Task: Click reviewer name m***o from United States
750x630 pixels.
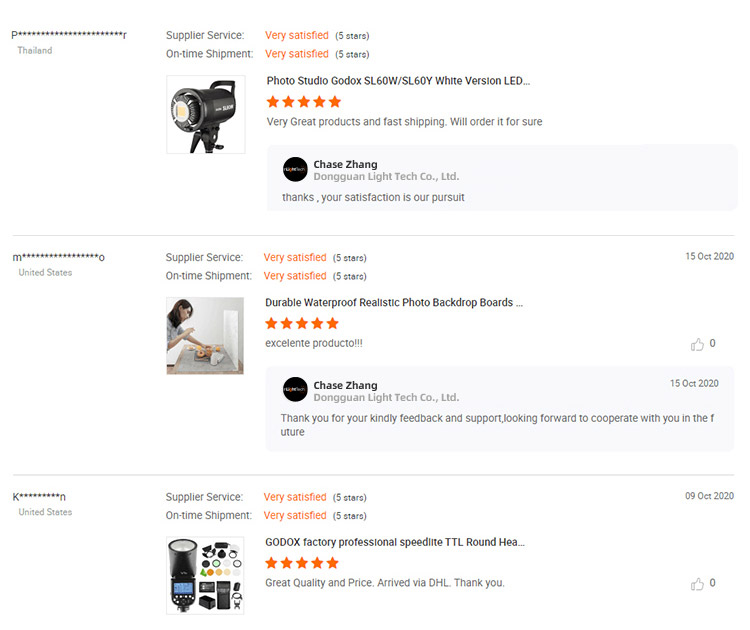Action: point(59,257)
